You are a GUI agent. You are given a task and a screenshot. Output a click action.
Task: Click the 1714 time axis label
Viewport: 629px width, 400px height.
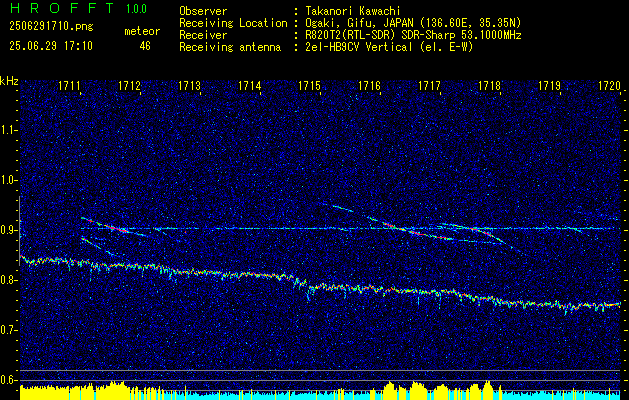tap(250, 85)
